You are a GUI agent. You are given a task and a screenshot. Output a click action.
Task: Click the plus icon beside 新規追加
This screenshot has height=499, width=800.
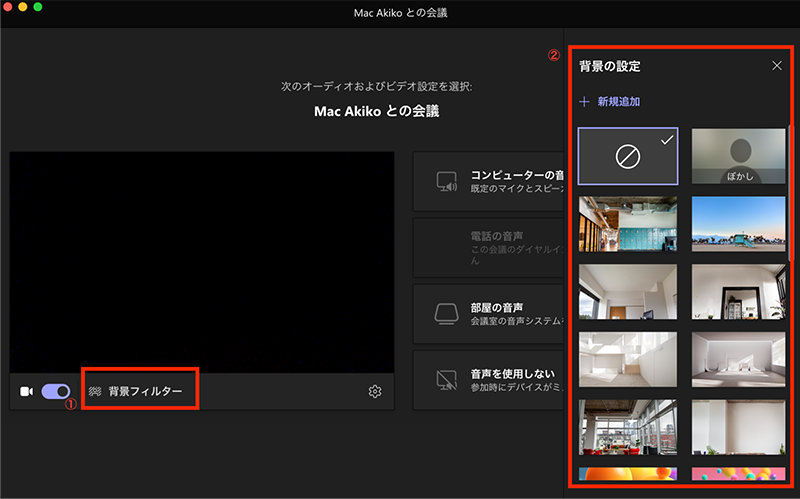(x=584, y=102)
